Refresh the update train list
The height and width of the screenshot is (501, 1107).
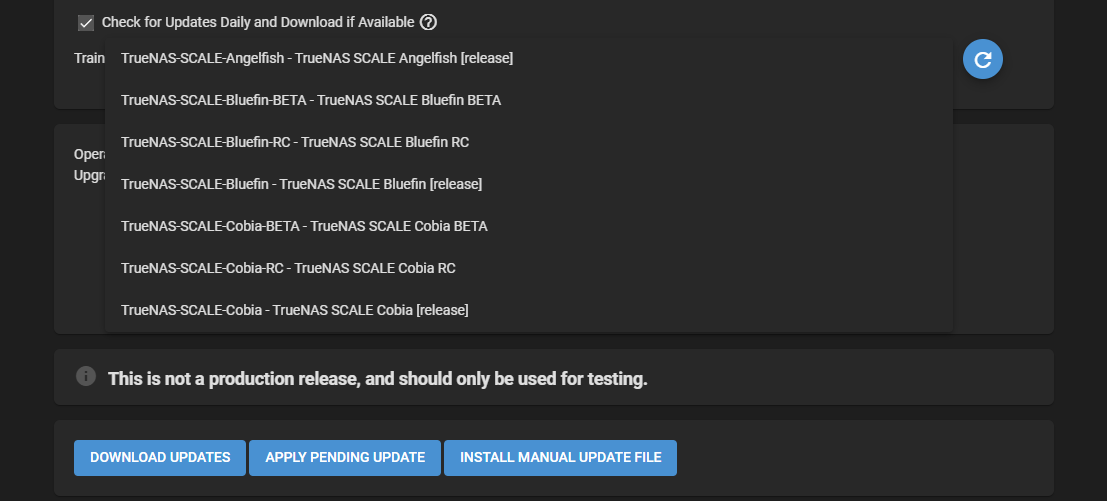click(983, 59)
